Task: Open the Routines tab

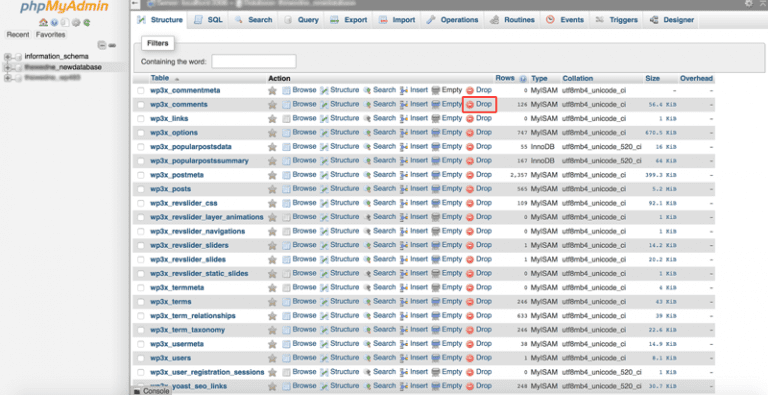Action: pos(512,20)
